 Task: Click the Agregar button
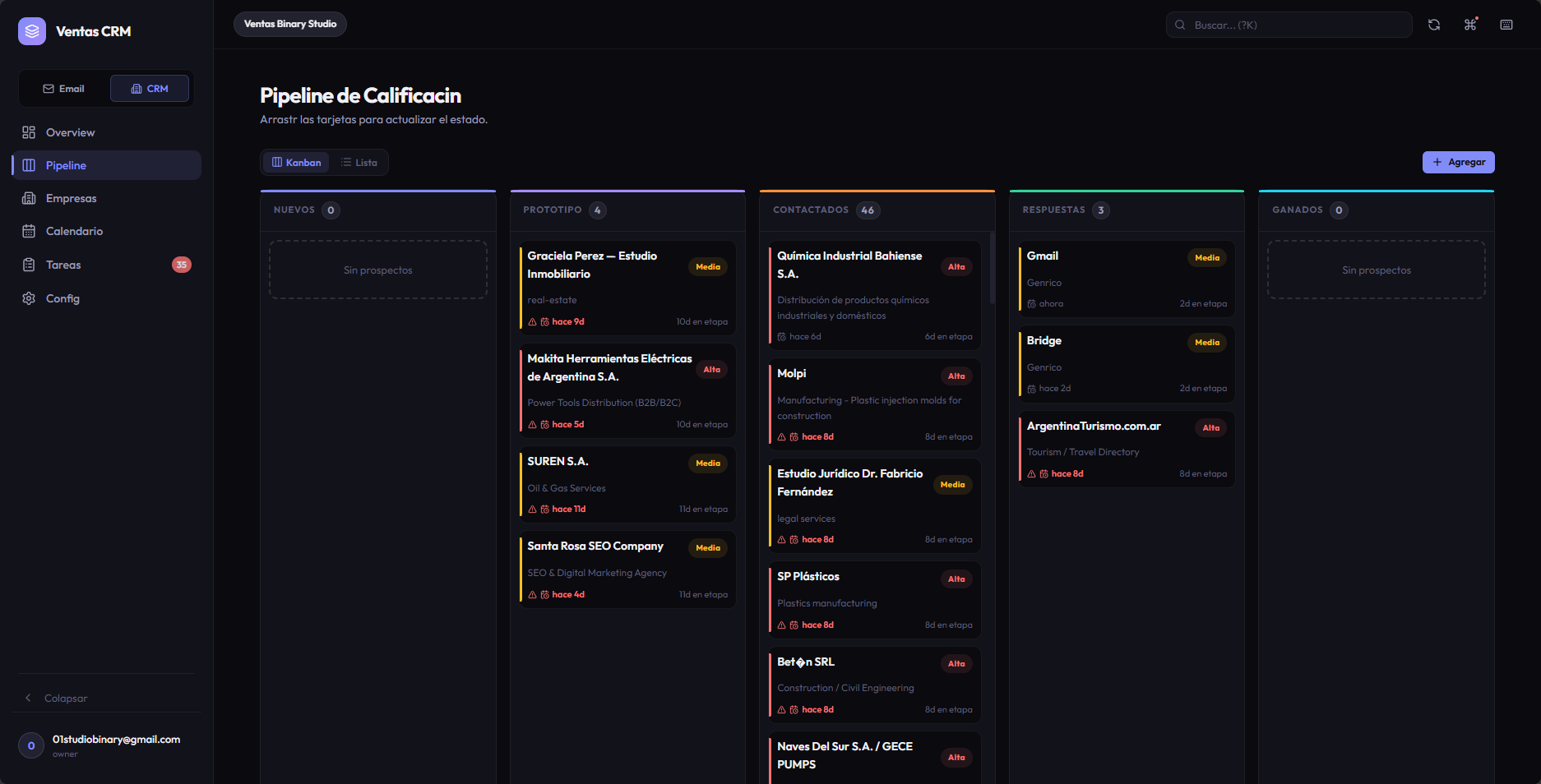[x=1458, y=163]
